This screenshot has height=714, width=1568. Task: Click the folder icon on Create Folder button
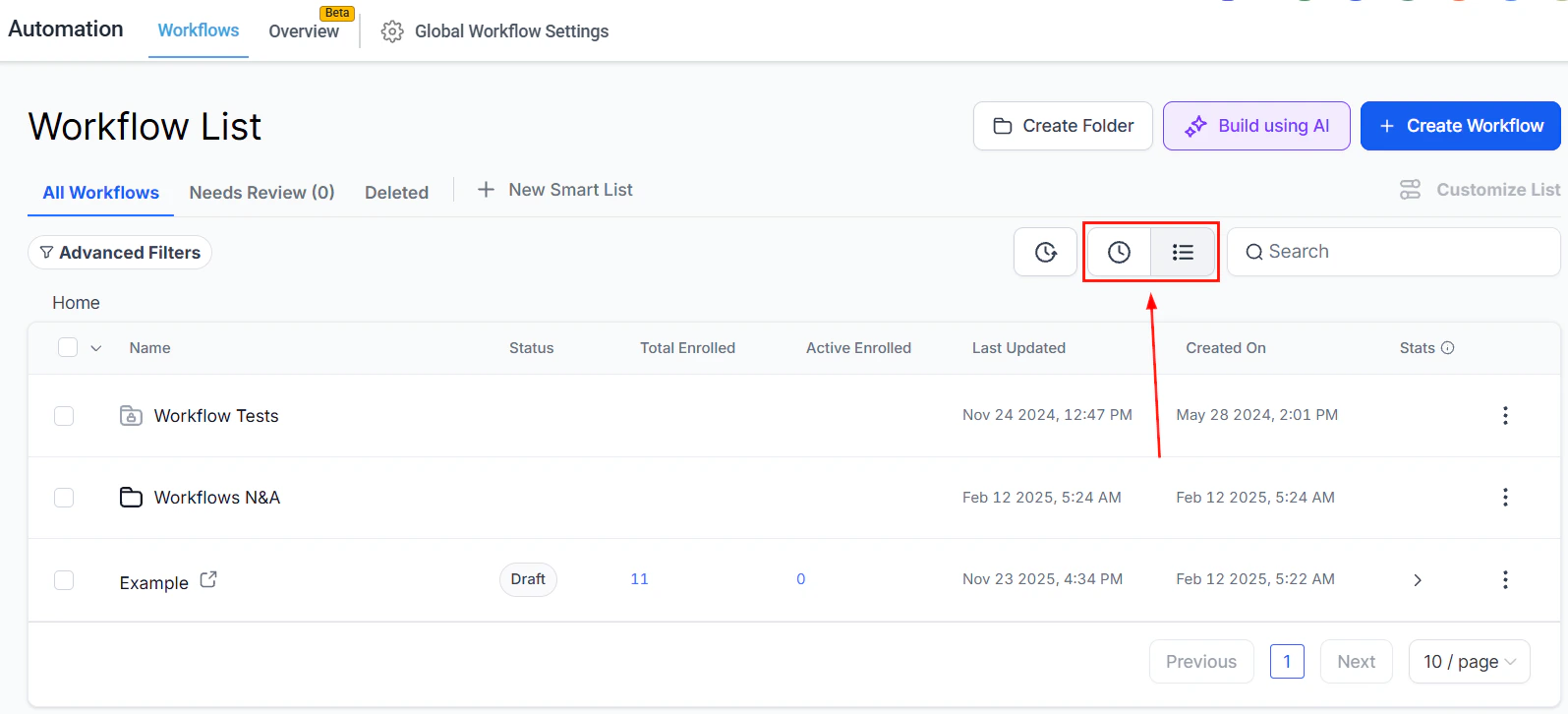tap(1003, 126)
